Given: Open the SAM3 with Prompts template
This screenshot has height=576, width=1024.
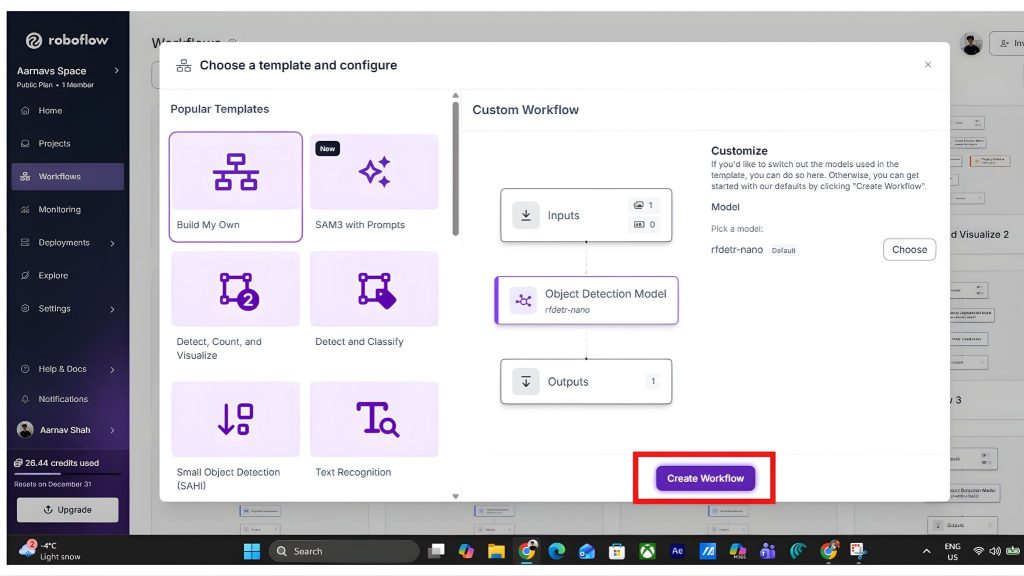Looking at the screenshot, I should 374,172.
